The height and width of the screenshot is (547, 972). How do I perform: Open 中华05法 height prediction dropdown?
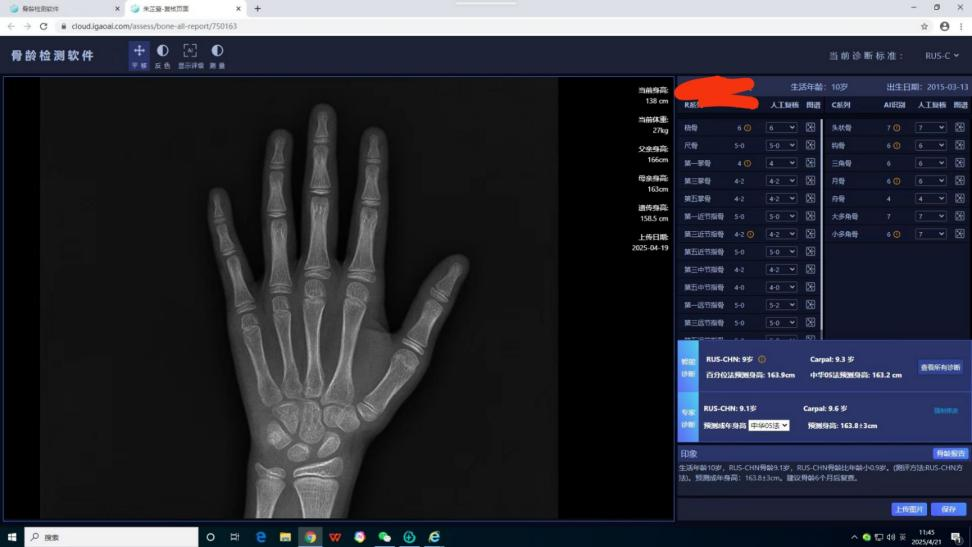tap(769, 425)
